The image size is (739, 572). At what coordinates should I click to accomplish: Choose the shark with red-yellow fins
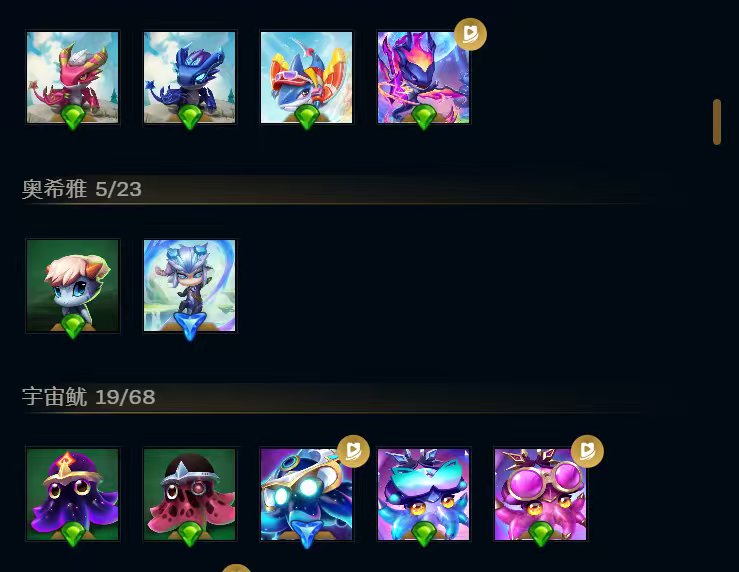[x=306, y=77]
